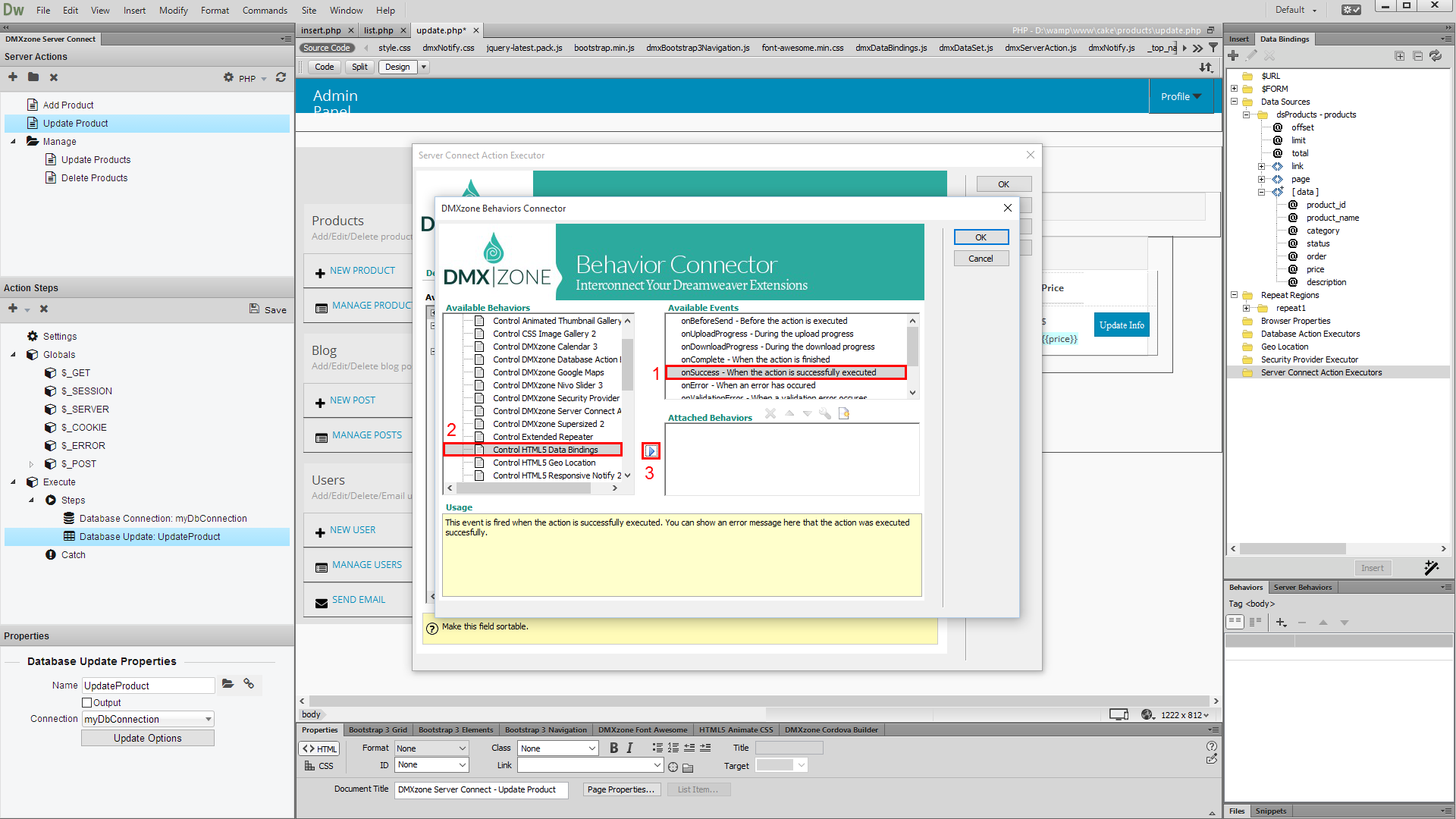Image resolution: width=1456 pixels, height=819 pixels.
Task: Toggle the Output checkbox
Action: 86,703
